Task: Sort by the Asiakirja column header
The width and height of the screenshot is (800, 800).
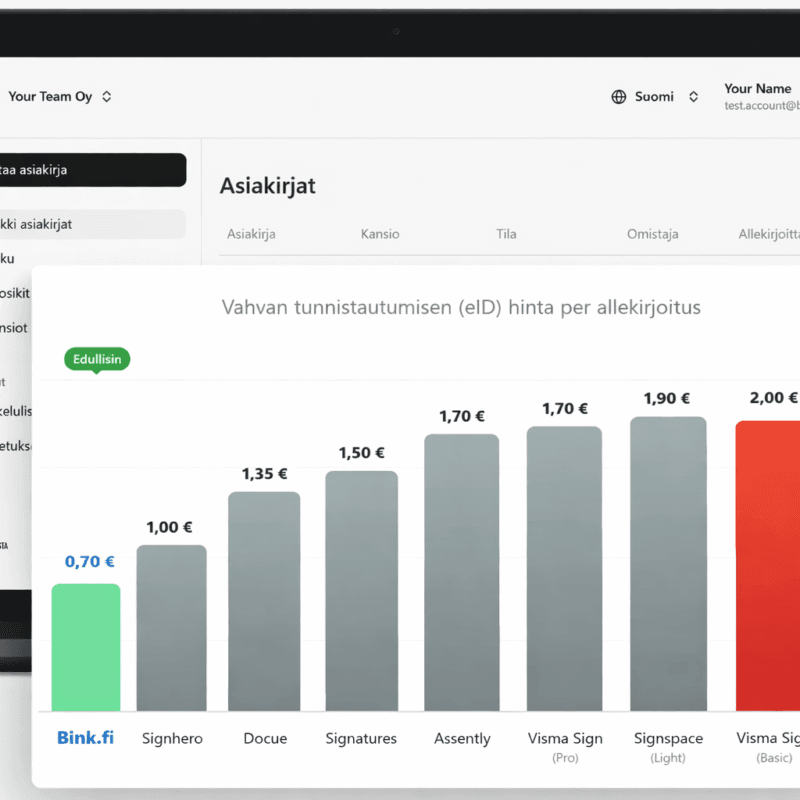Action: coord(251,234)
